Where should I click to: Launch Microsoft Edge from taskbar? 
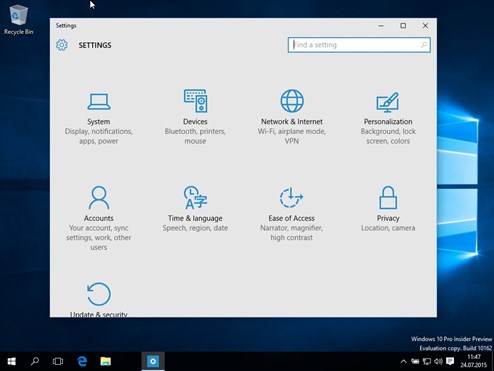pos(82,361)
